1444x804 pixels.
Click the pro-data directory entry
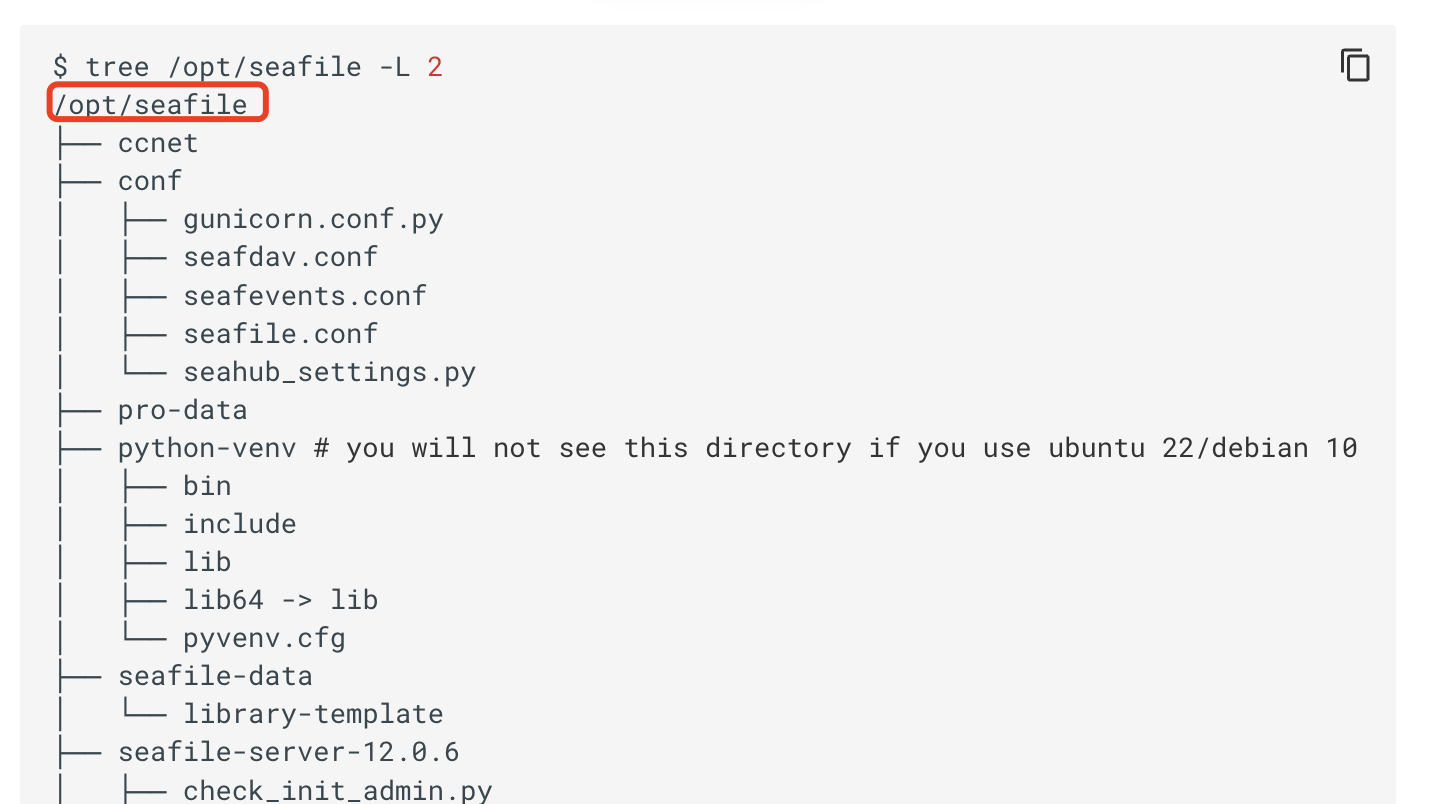click(182, 410)
